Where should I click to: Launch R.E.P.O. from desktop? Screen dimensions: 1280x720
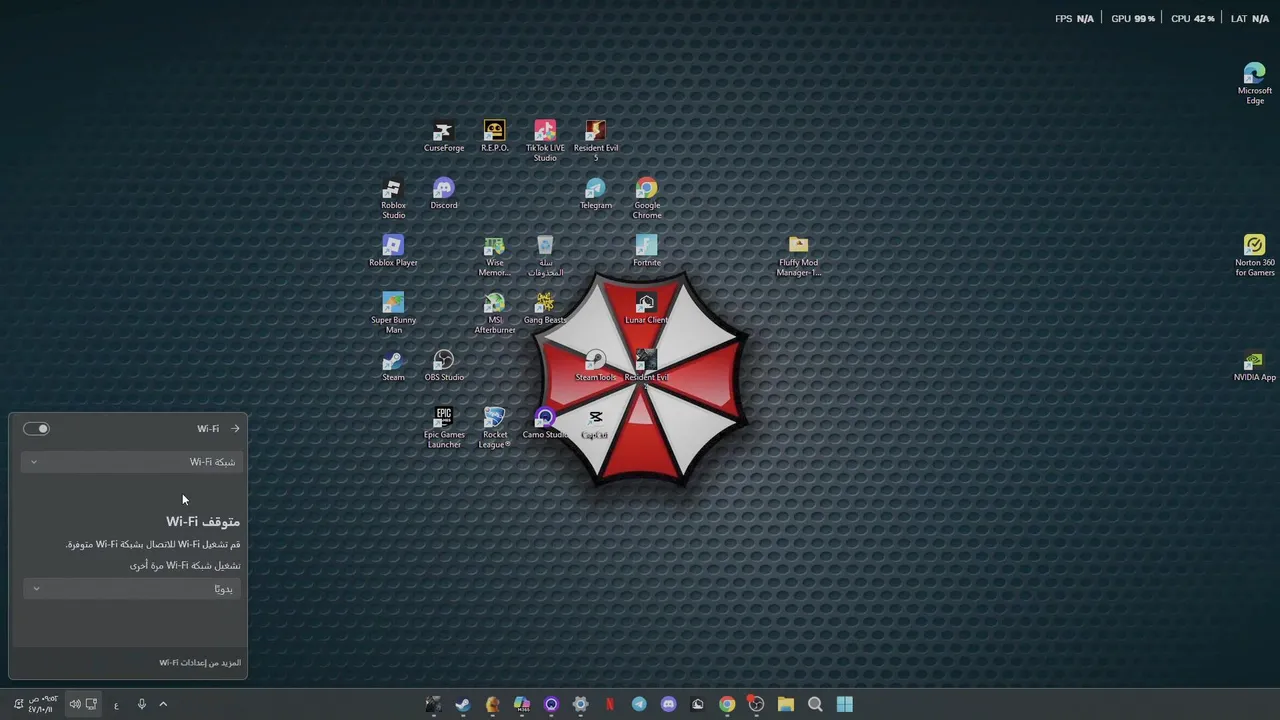pyautogui.click(x=494, y=137)
